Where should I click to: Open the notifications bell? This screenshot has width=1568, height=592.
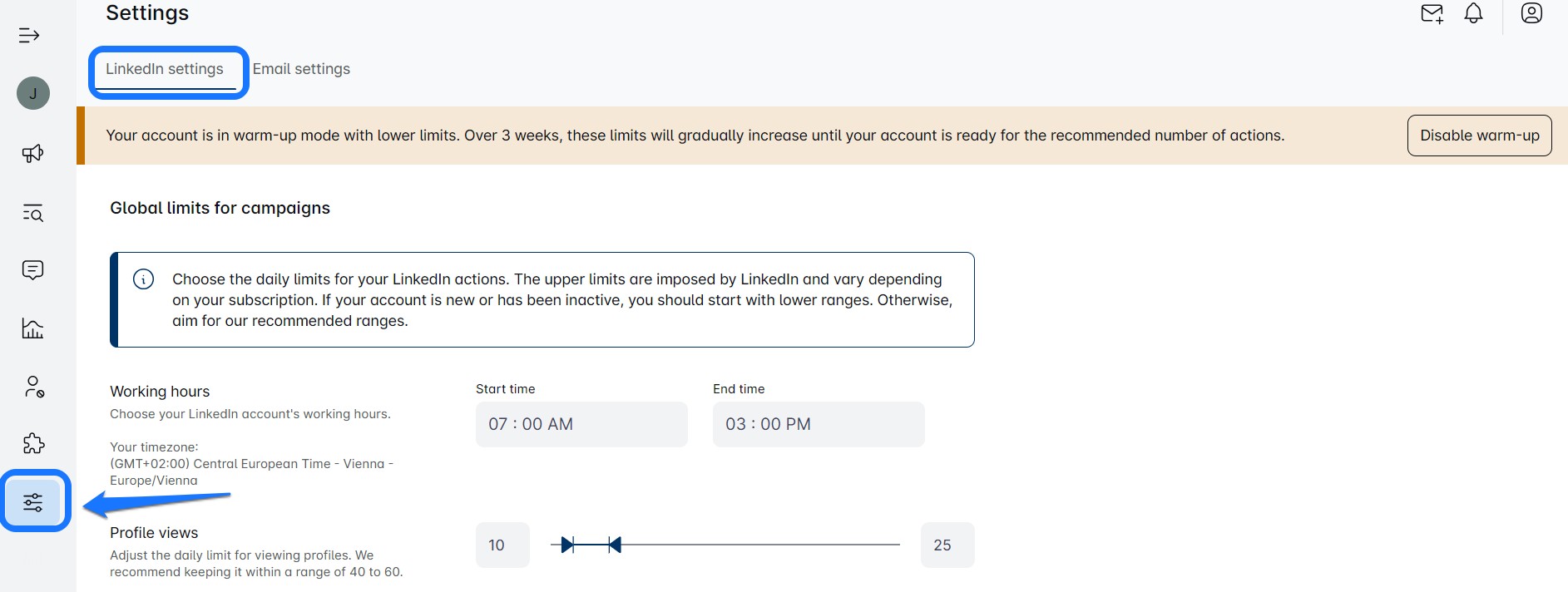pyautogui.click(x=1473, y=13)
